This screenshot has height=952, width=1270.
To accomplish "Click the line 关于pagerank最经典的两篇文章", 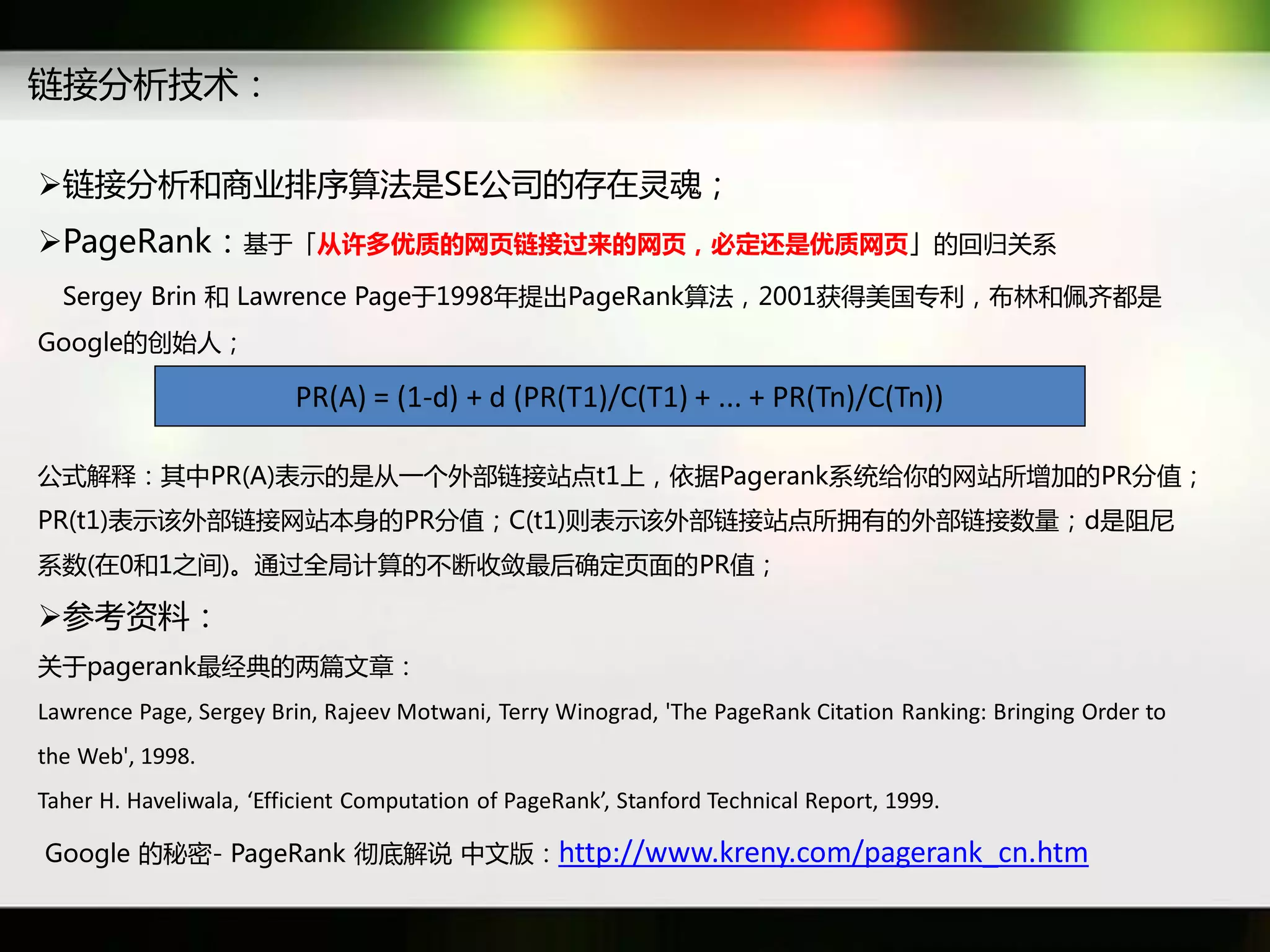I will [x=224, y=667].
